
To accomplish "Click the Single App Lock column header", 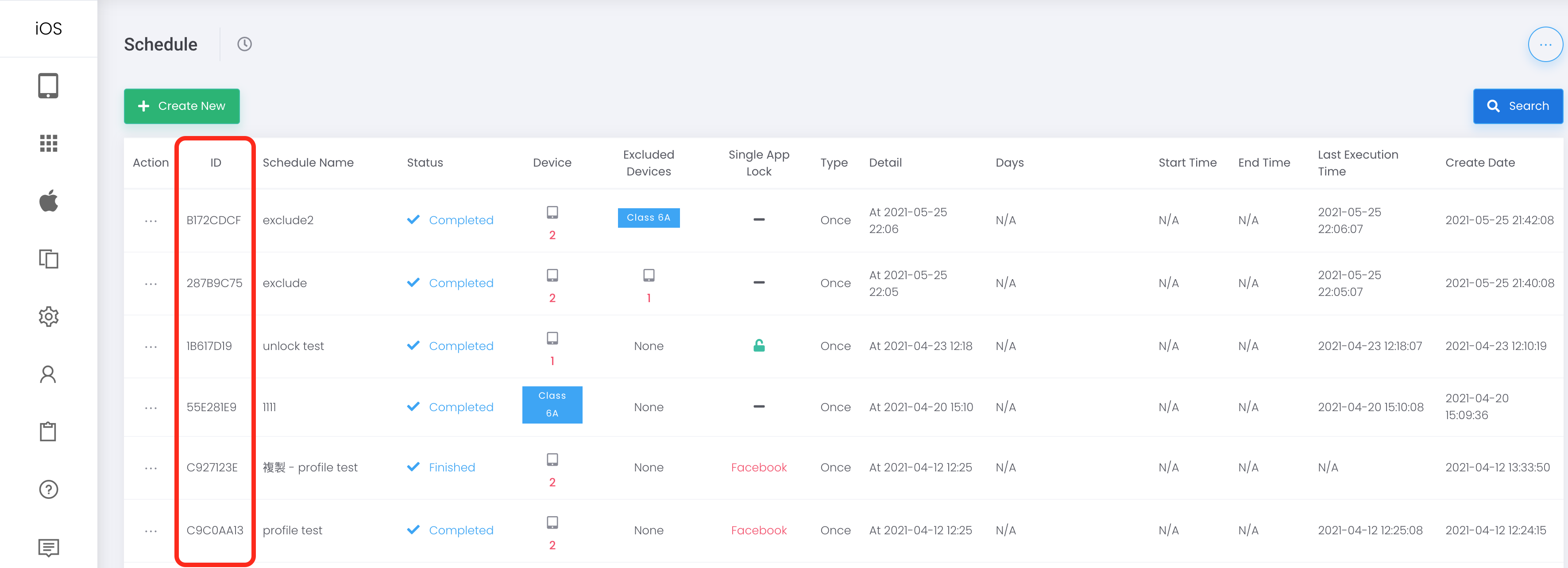I will (758, 163).
